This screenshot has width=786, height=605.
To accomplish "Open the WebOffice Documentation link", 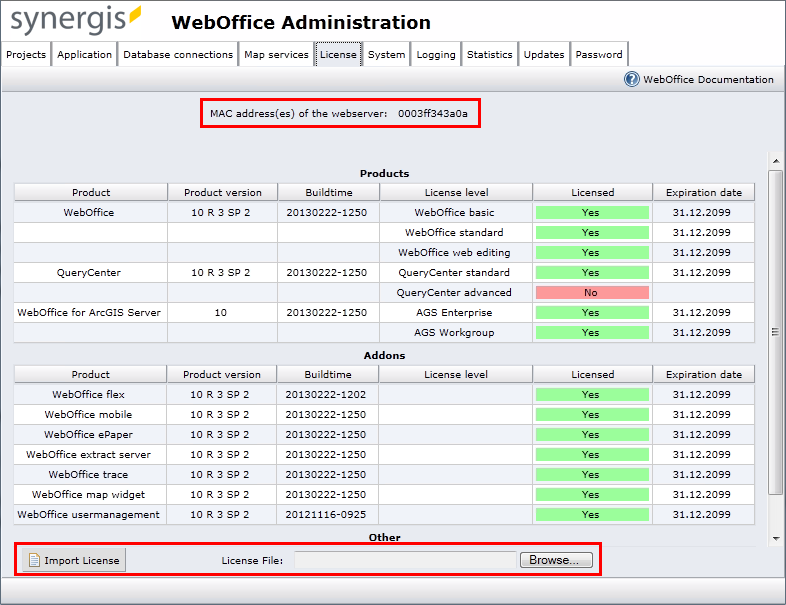I will (x=708, y=80).
